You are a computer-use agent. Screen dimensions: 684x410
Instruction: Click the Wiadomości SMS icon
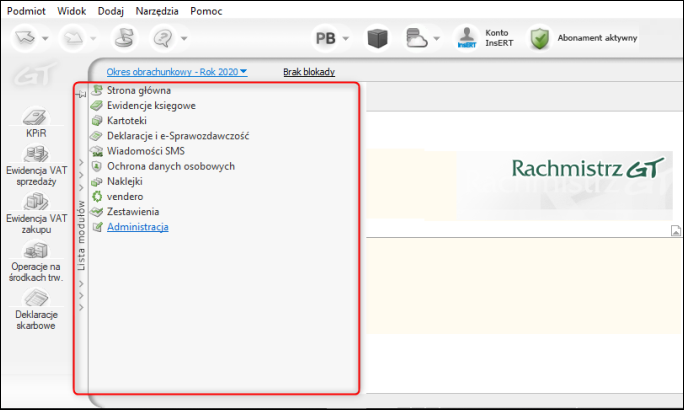(x=96, y=151)
